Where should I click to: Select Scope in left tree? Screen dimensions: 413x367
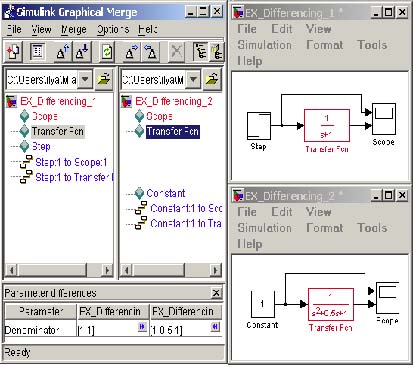[44, 116]
